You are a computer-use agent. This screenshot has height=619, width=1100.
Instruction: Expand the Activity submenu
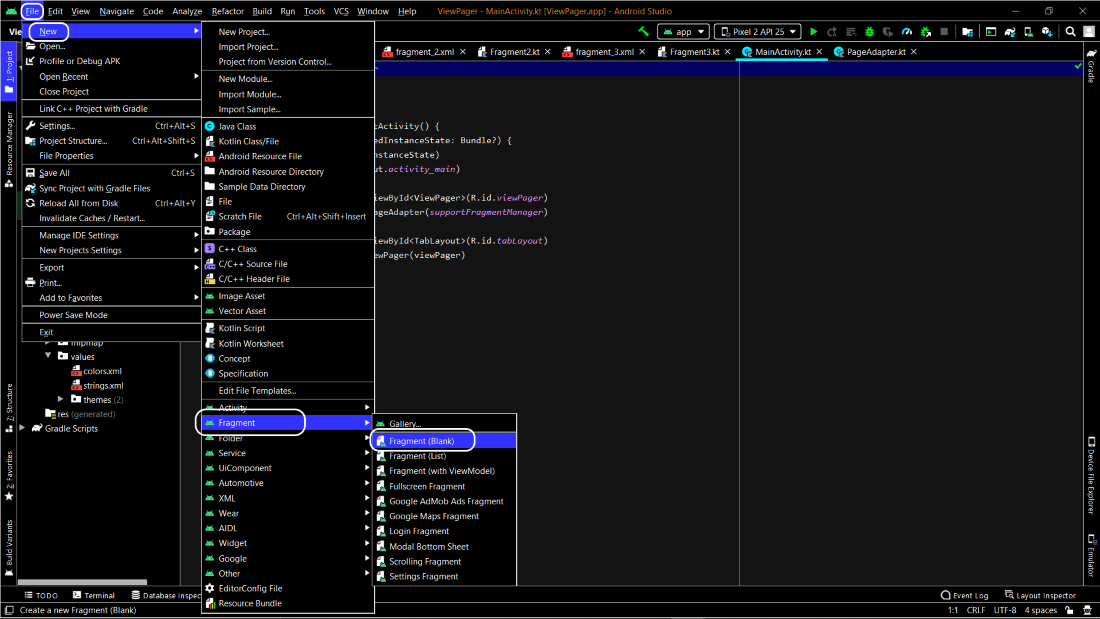point(288,408)
